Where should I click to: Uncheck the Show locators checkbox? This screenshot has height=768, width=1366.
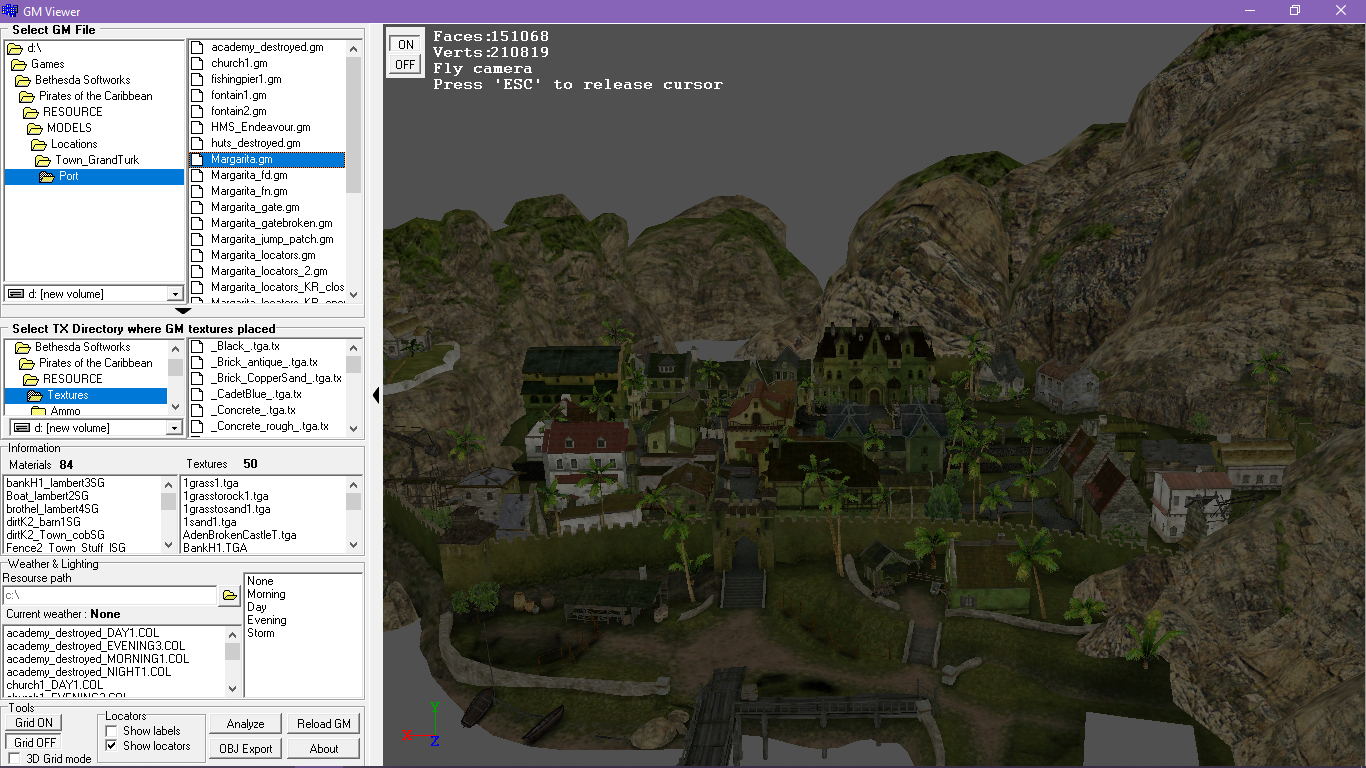112,746
